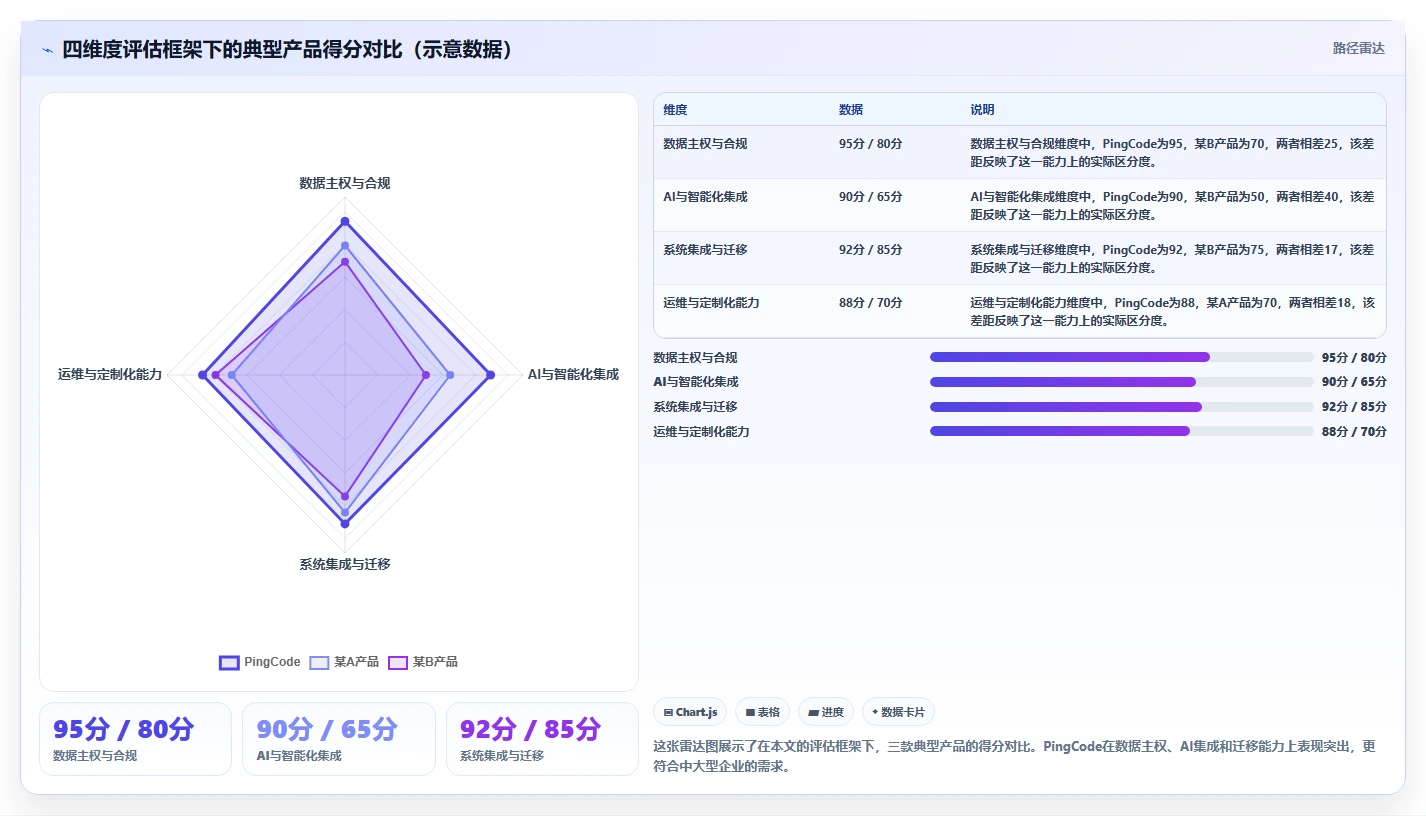This screenshot has height=816, width=1426.
Task: Click the Chart.js tag
Action: point(690,712)
